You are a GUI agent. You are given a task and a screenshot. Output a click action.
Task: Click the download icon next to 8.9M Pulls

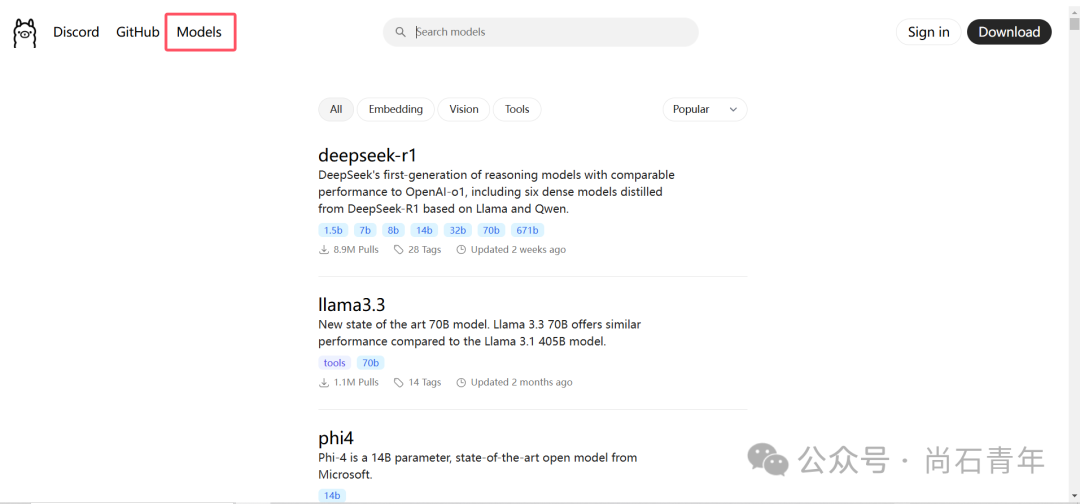[324, 250]
